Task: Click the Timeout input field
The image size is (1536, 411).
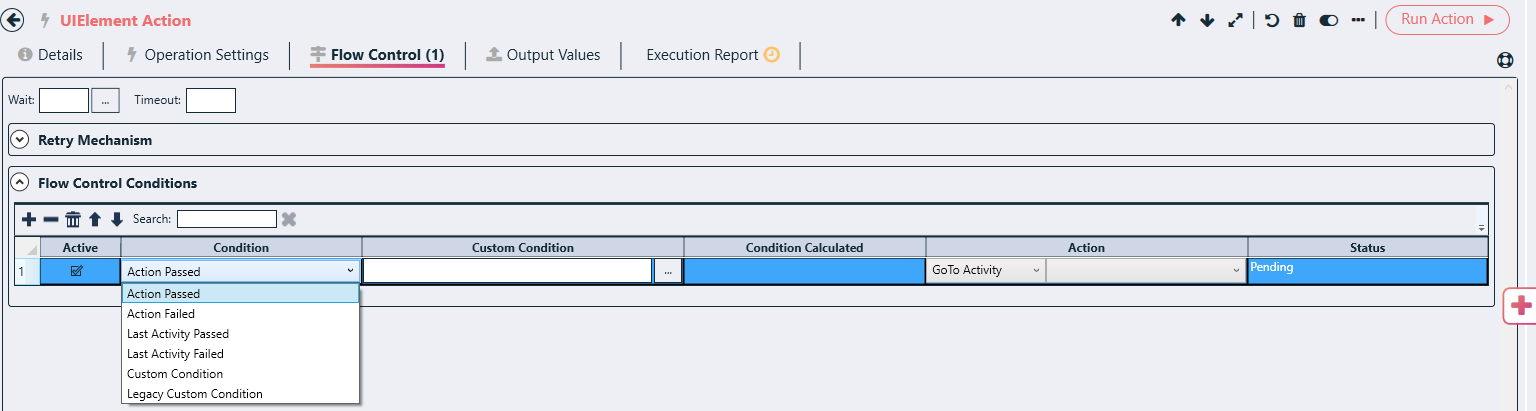Action: 210,100
